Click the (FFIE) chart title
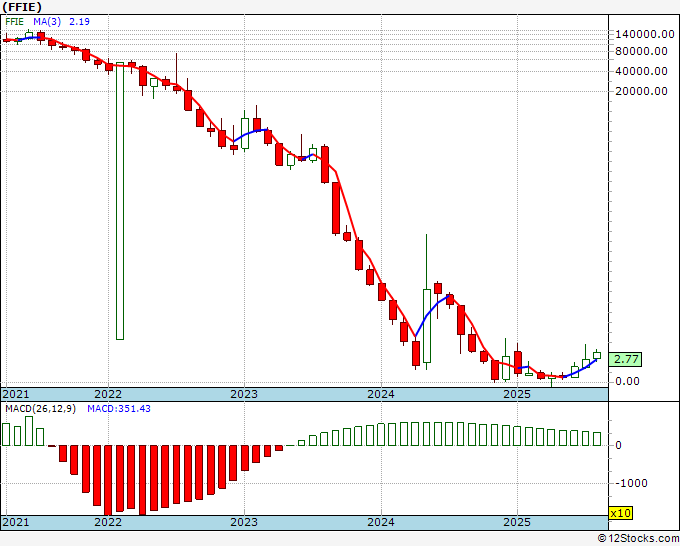The width and height of the screenshot is (680, 546). coord(22,7)
